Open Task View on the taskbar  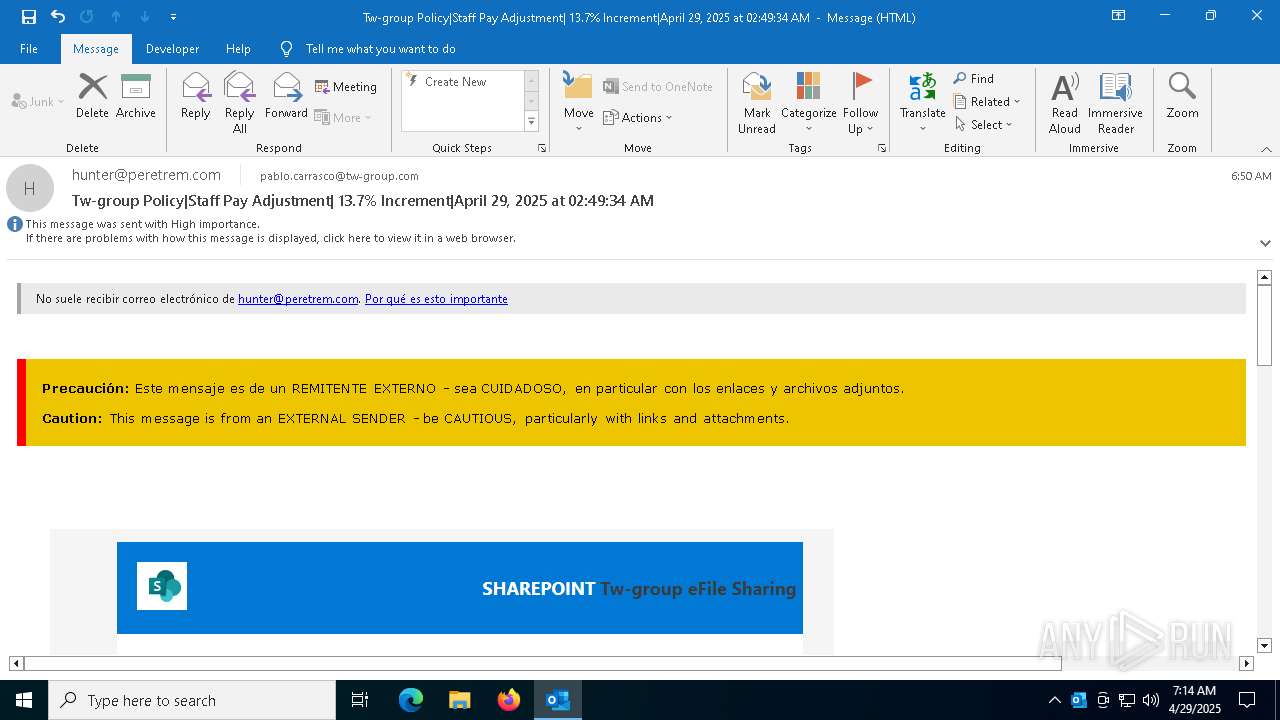pyautogui.click(x=360, y=700)
